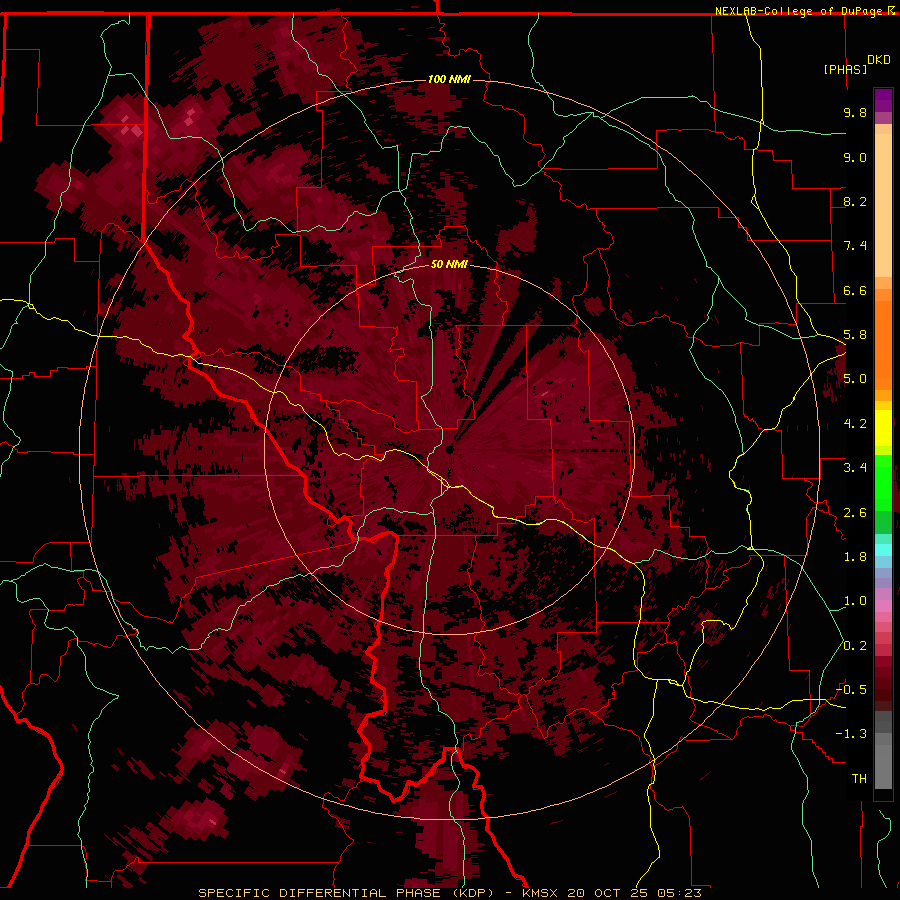This screenshot has height=900, width=900.
Task: Click the NEXLAB-College of DuPage label
Action: click(801, 11)
